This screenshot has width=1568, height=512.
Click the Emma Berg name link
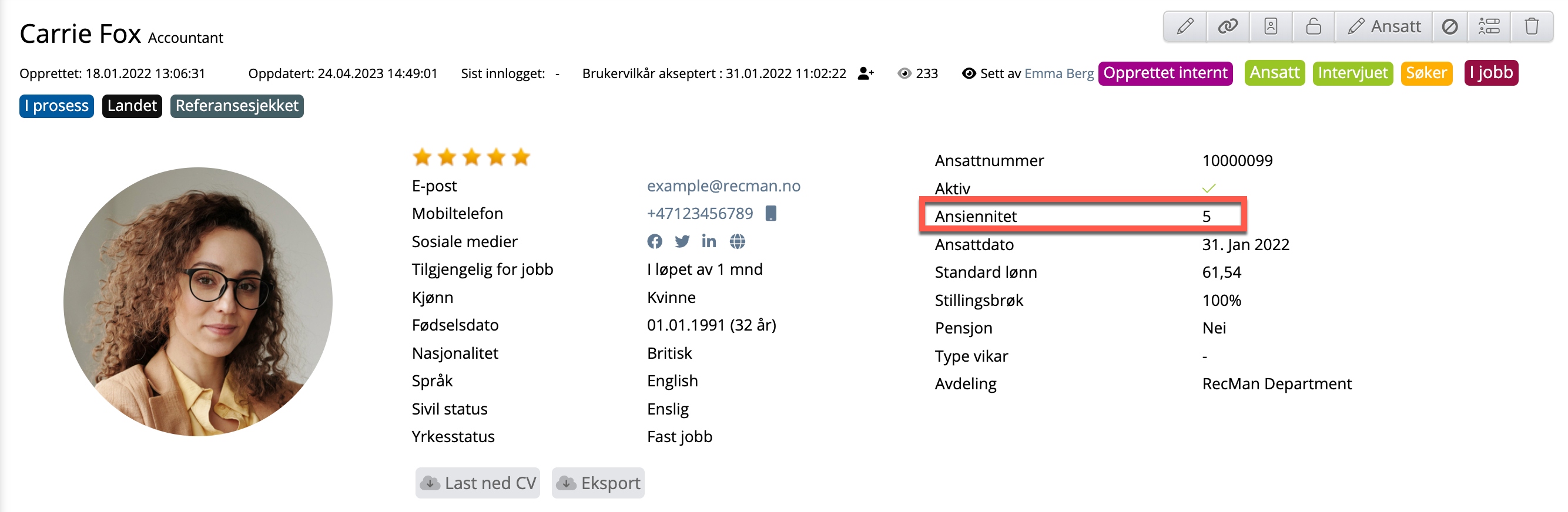coord(1058,73)
